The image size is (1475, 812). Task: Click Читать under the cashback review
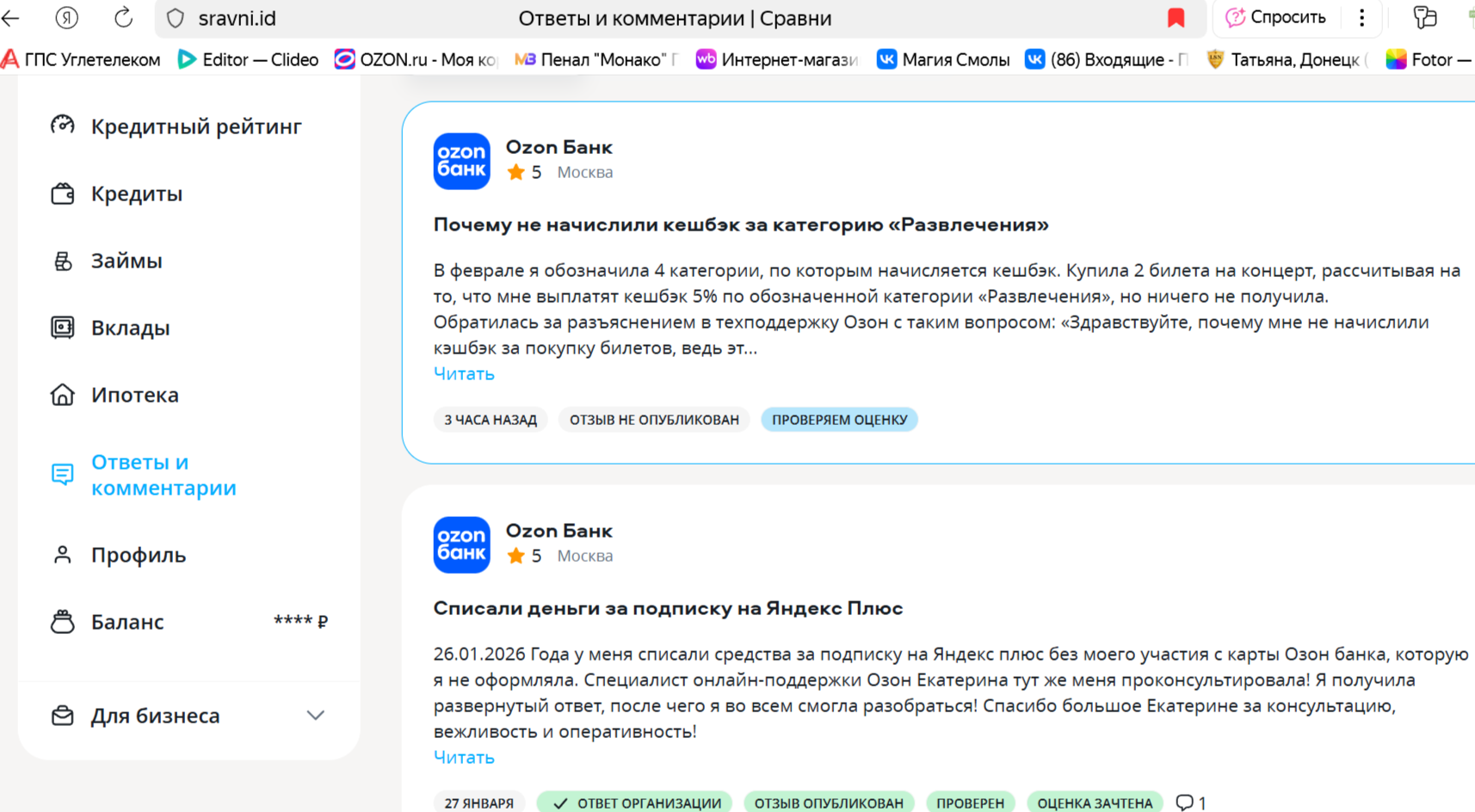(x=464, y=374)
